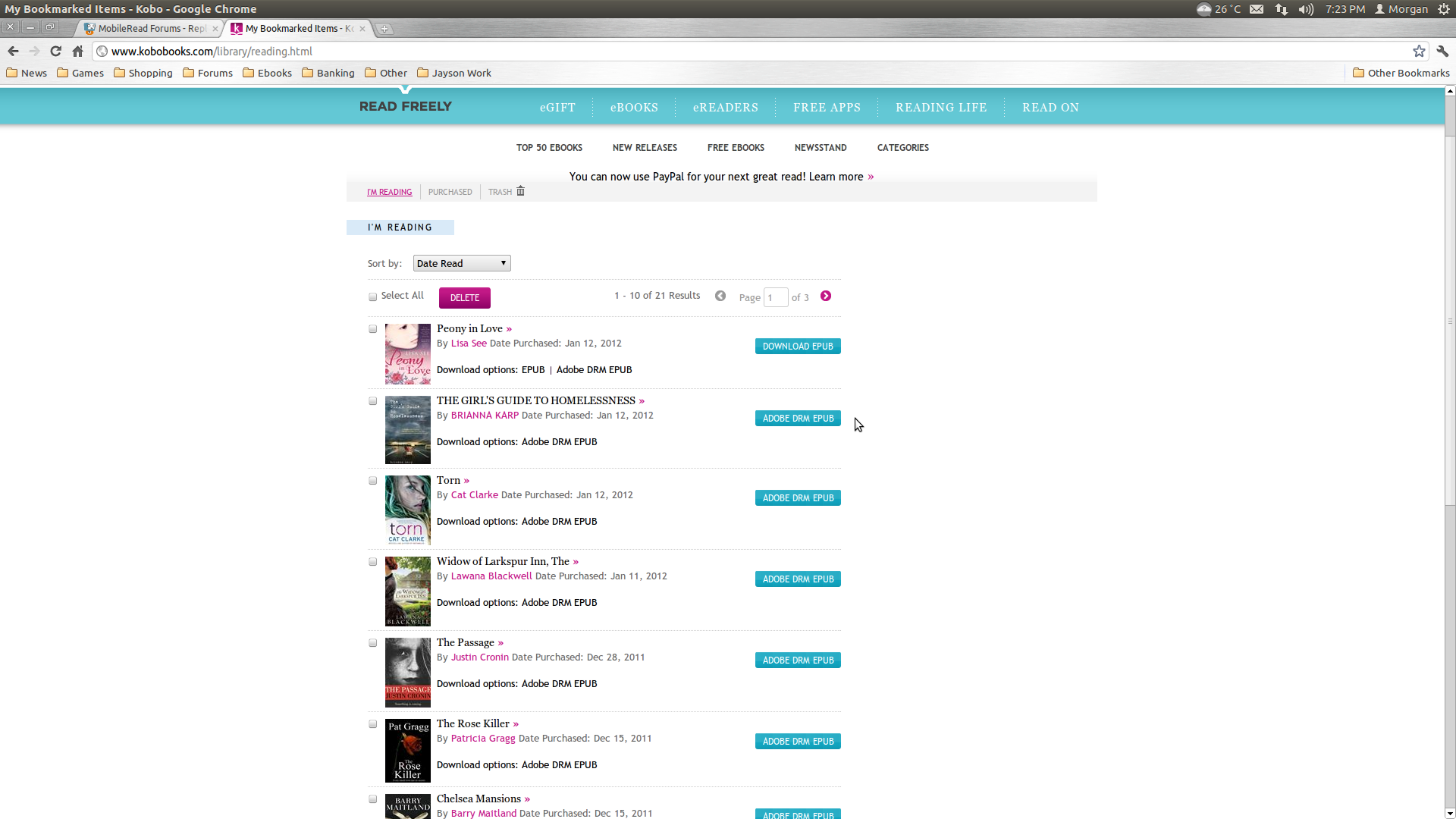
Task: Open the mail indicator icon
Action: pos(1257,9)
